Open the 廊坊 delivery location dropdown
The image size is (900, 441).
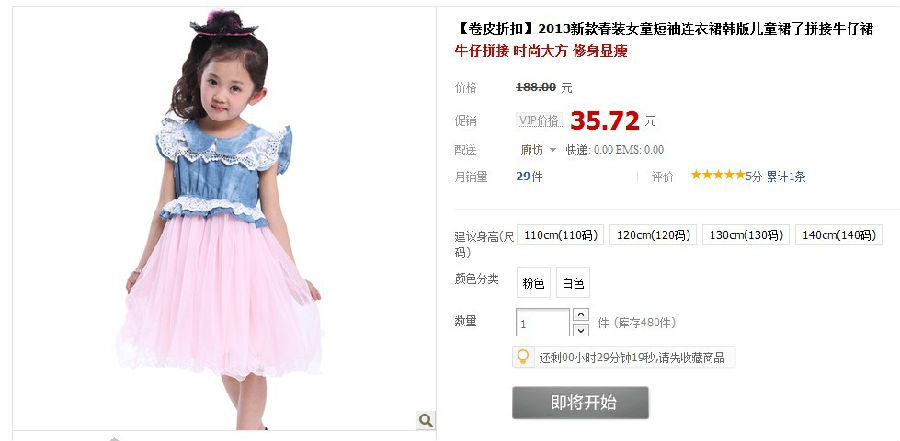click(538, 150)
